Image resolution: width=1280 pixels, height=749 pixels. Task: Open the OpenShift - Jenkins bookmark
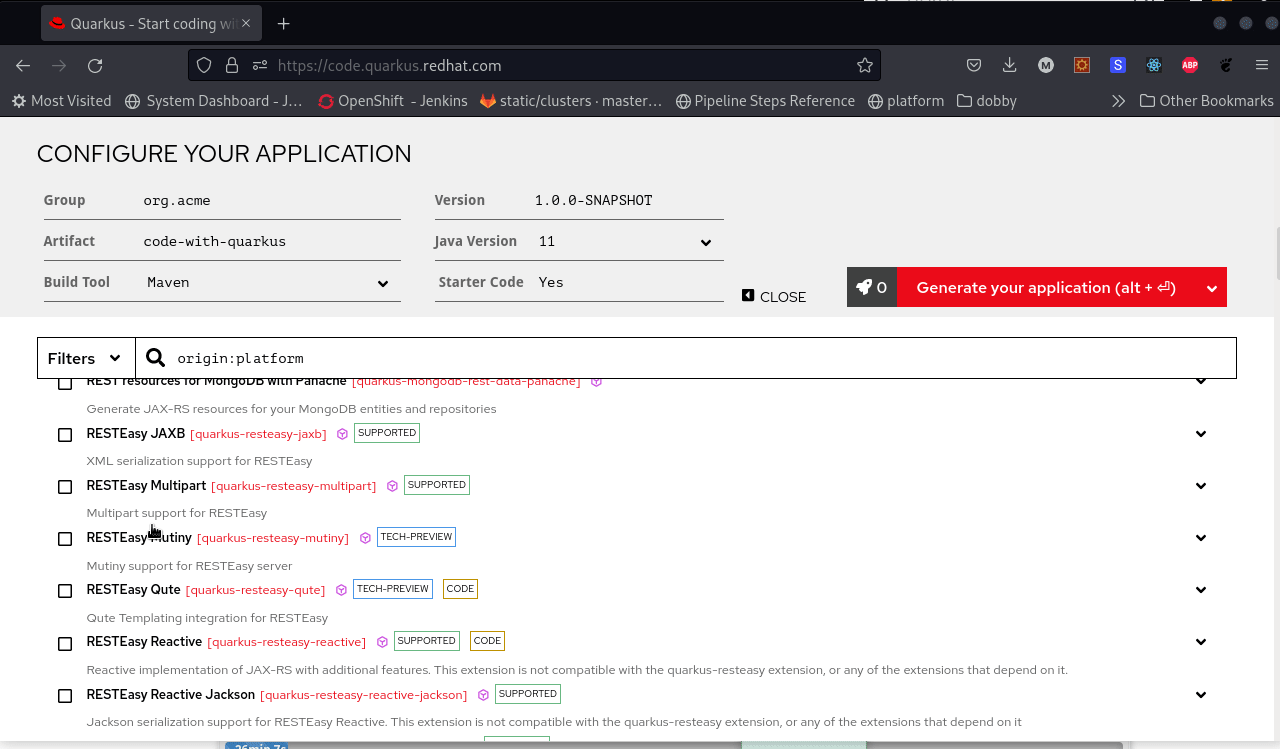pos(393,101)
